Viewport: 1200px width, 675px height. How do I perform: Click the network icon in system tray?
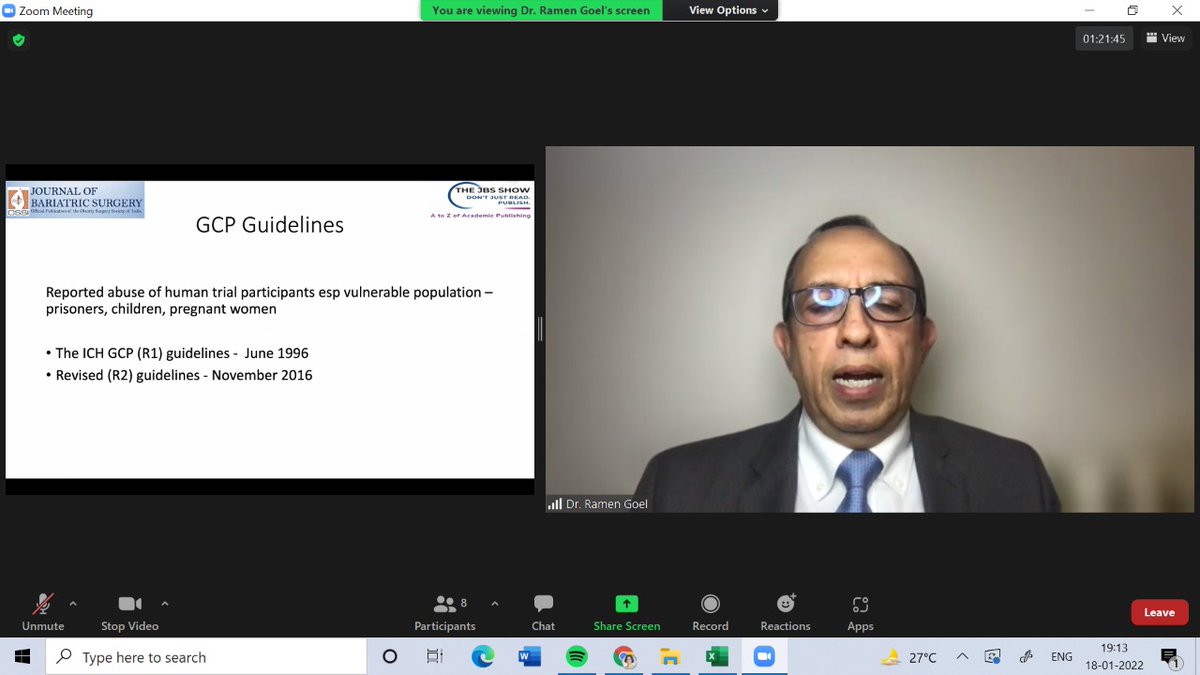click(x=992, y=657)
